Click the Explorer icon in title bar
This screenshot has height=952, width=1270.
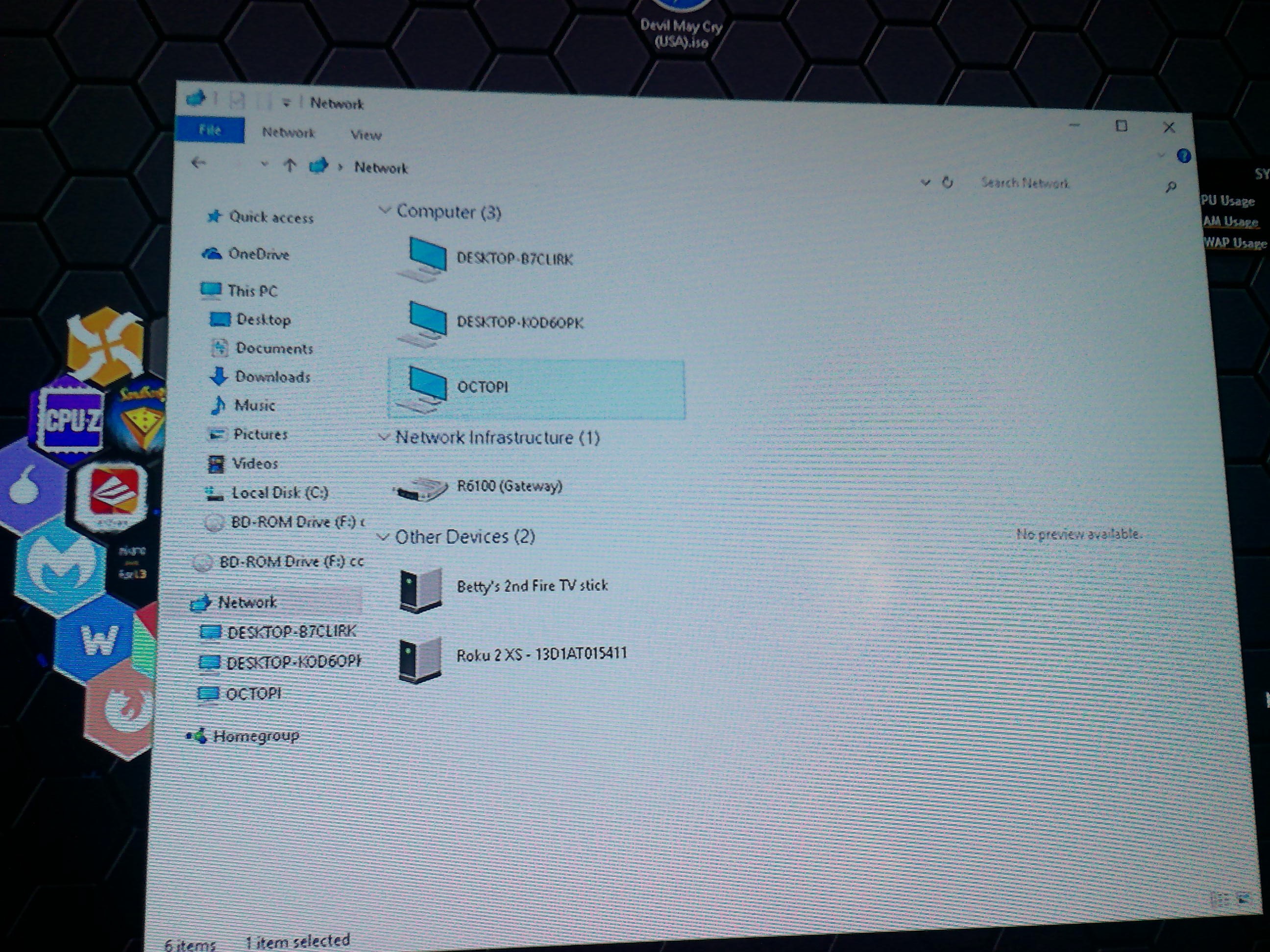[196, 99]
